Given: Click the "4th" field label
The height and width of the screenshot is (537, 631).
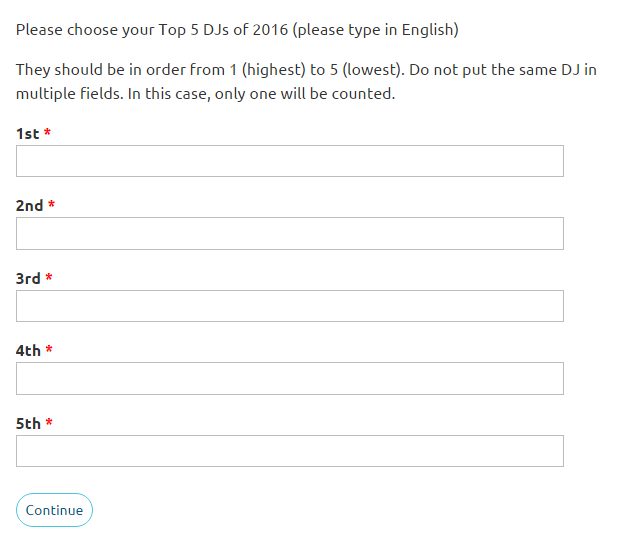Looking at the screenshot, I should coord(28,351).
